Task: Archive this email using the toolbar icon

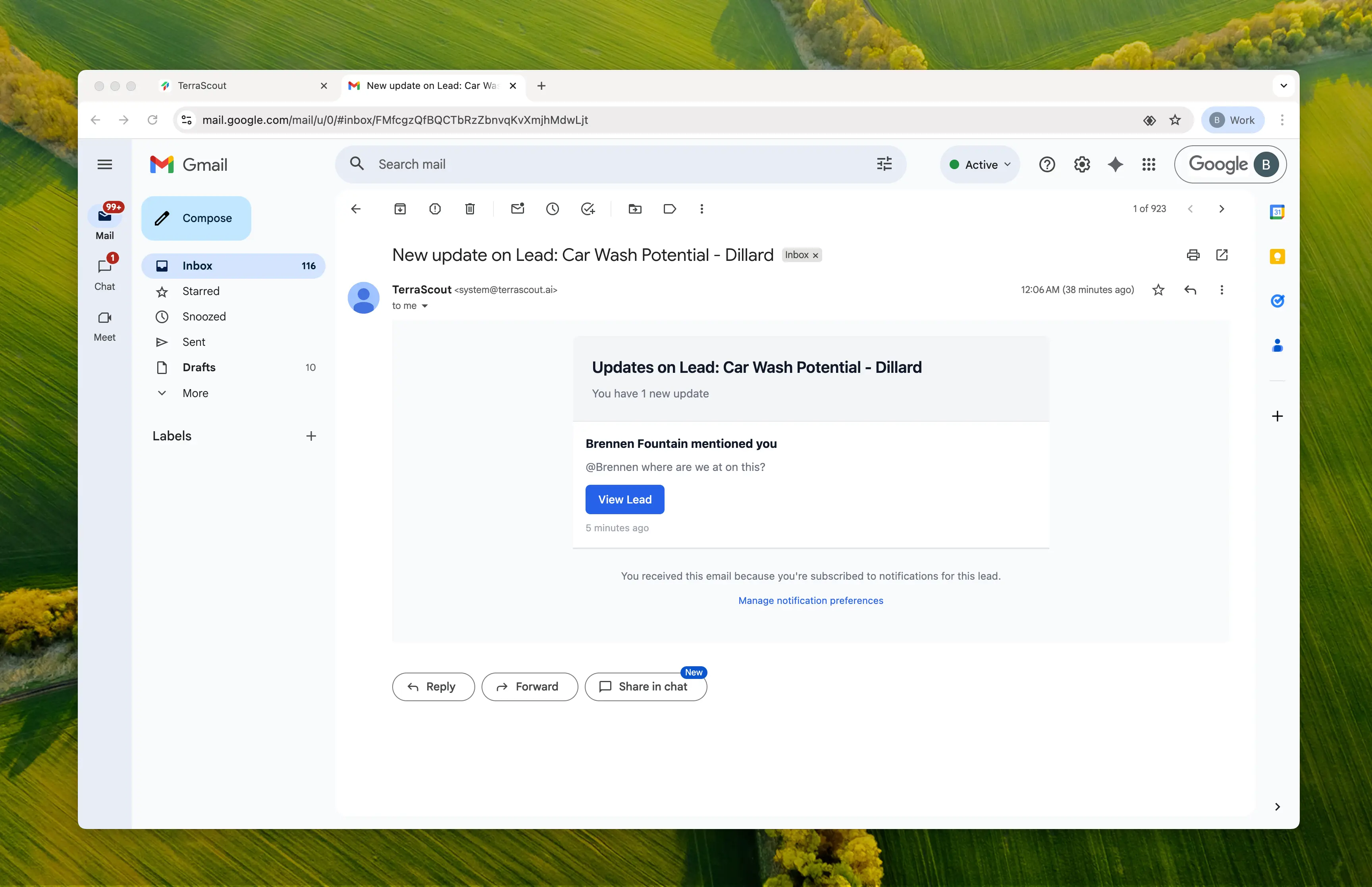Action: point(400,209)
